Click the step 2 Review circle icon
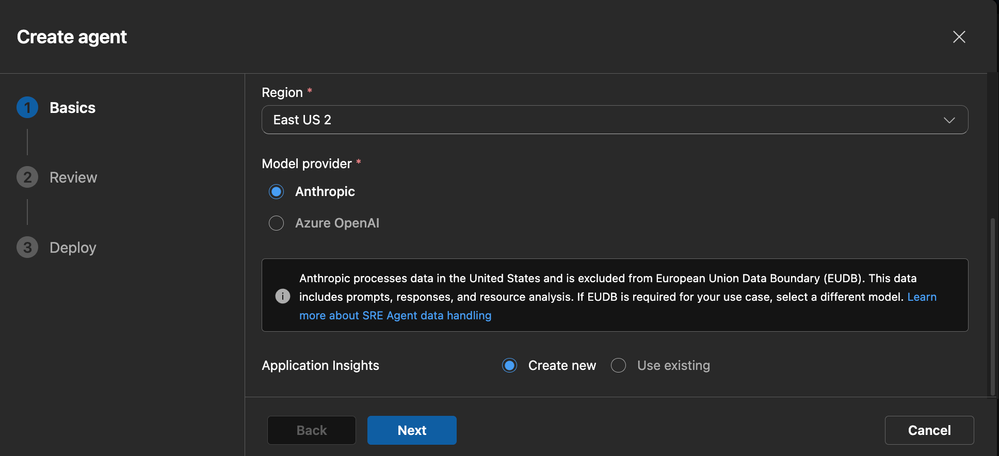999x456 pixels. [x=27, y=177]
